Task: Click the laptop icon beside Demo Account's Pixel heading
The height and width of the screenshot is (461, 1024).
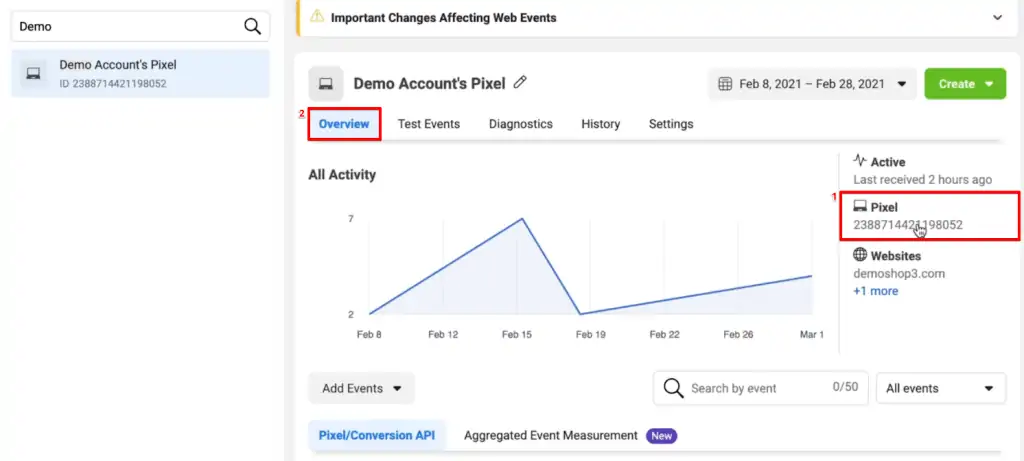Action: (x=326, y=84)
